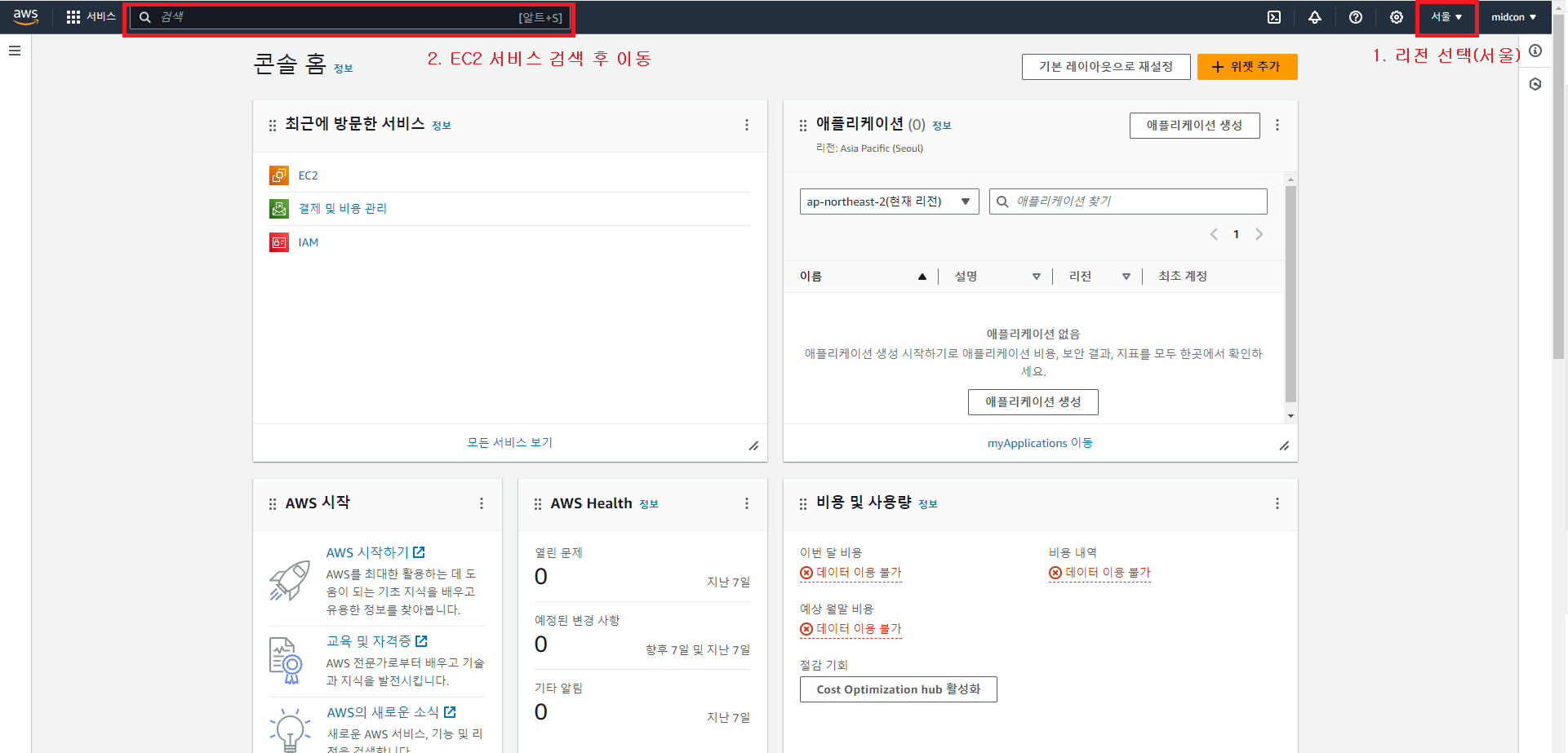Open AWS 시작 widget three-dot menu

[482, 503]
